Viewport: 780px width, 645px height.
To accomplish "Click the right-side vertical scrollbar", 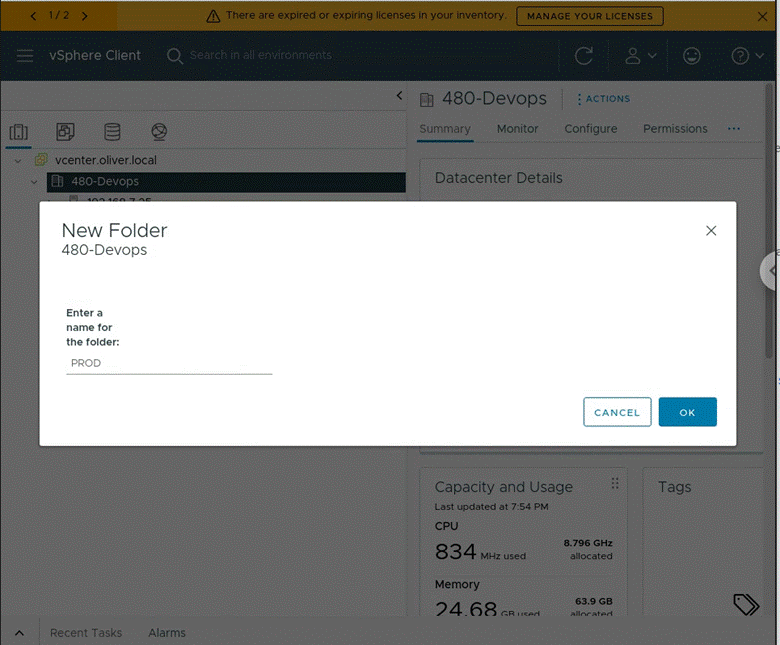I will (x=769, y=219).
